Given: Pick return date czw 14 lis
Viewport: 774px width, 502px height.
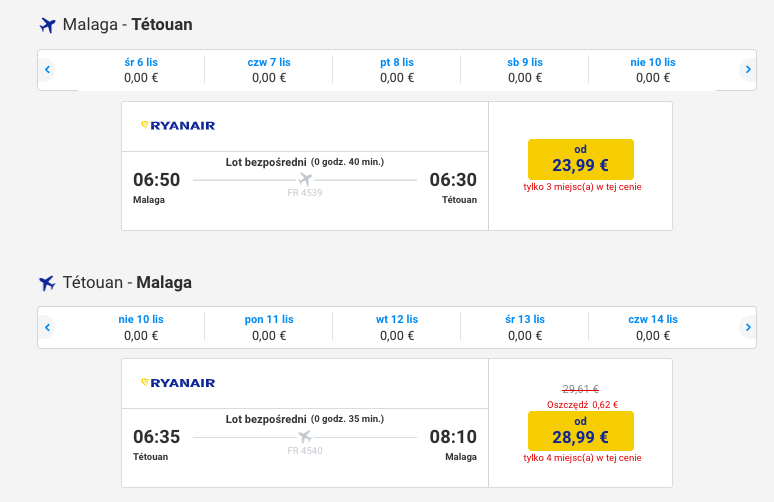Looking at the screenshot, I should pos(653,327).
